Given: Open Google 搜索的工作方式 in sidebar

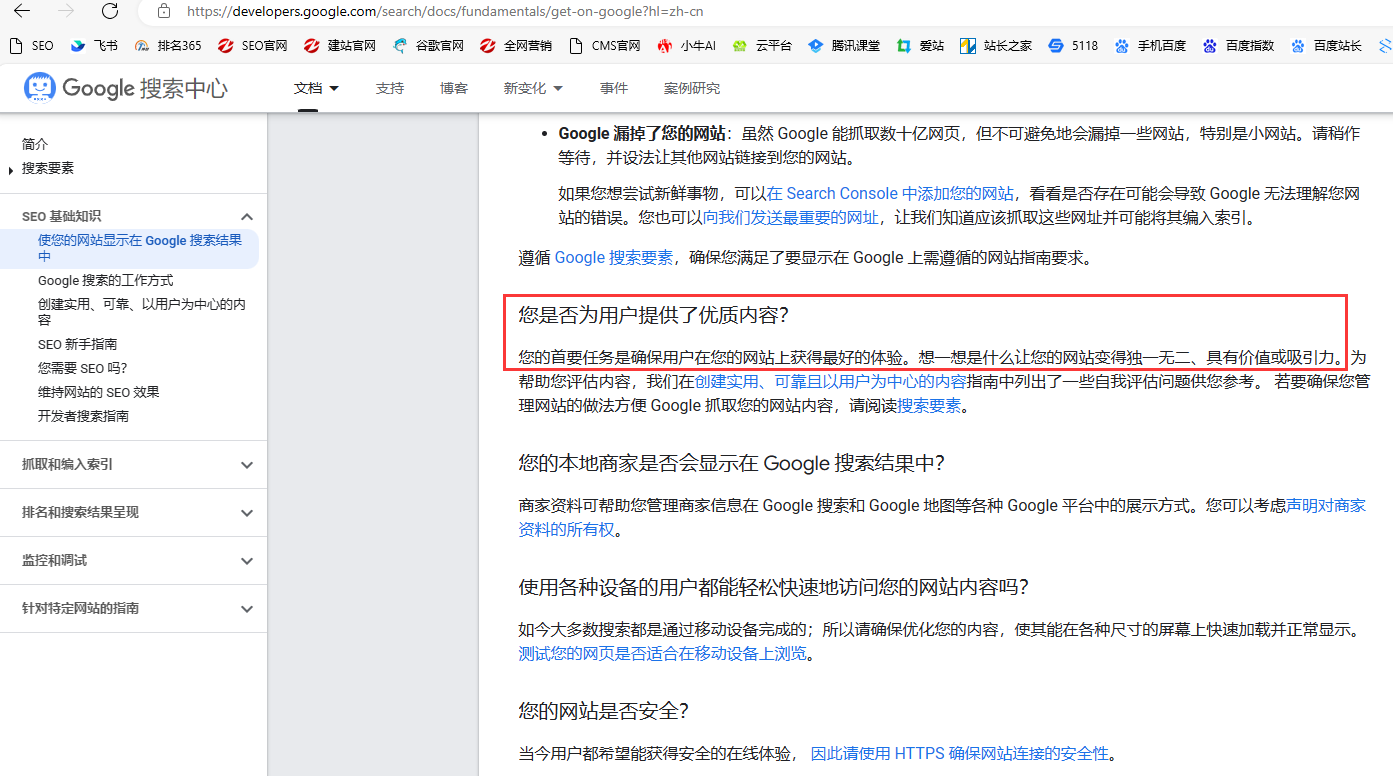Looking at the screenshot, I should pos(105,280).
